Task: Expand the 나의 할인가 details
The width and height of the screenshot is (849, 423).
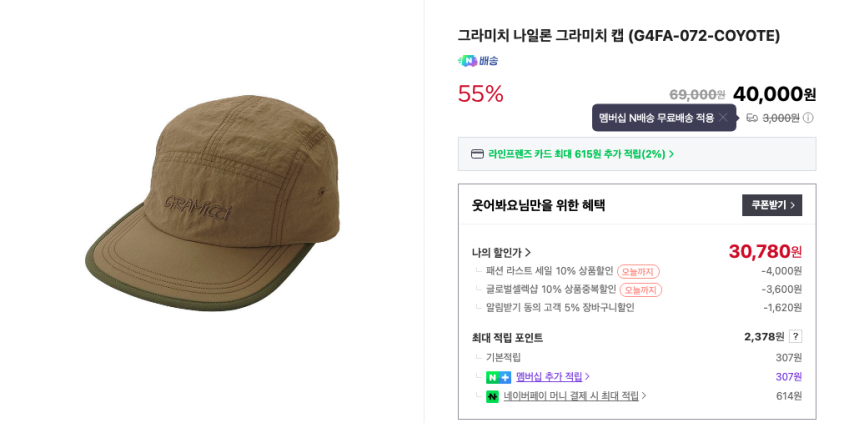Action: click(502, 253)
